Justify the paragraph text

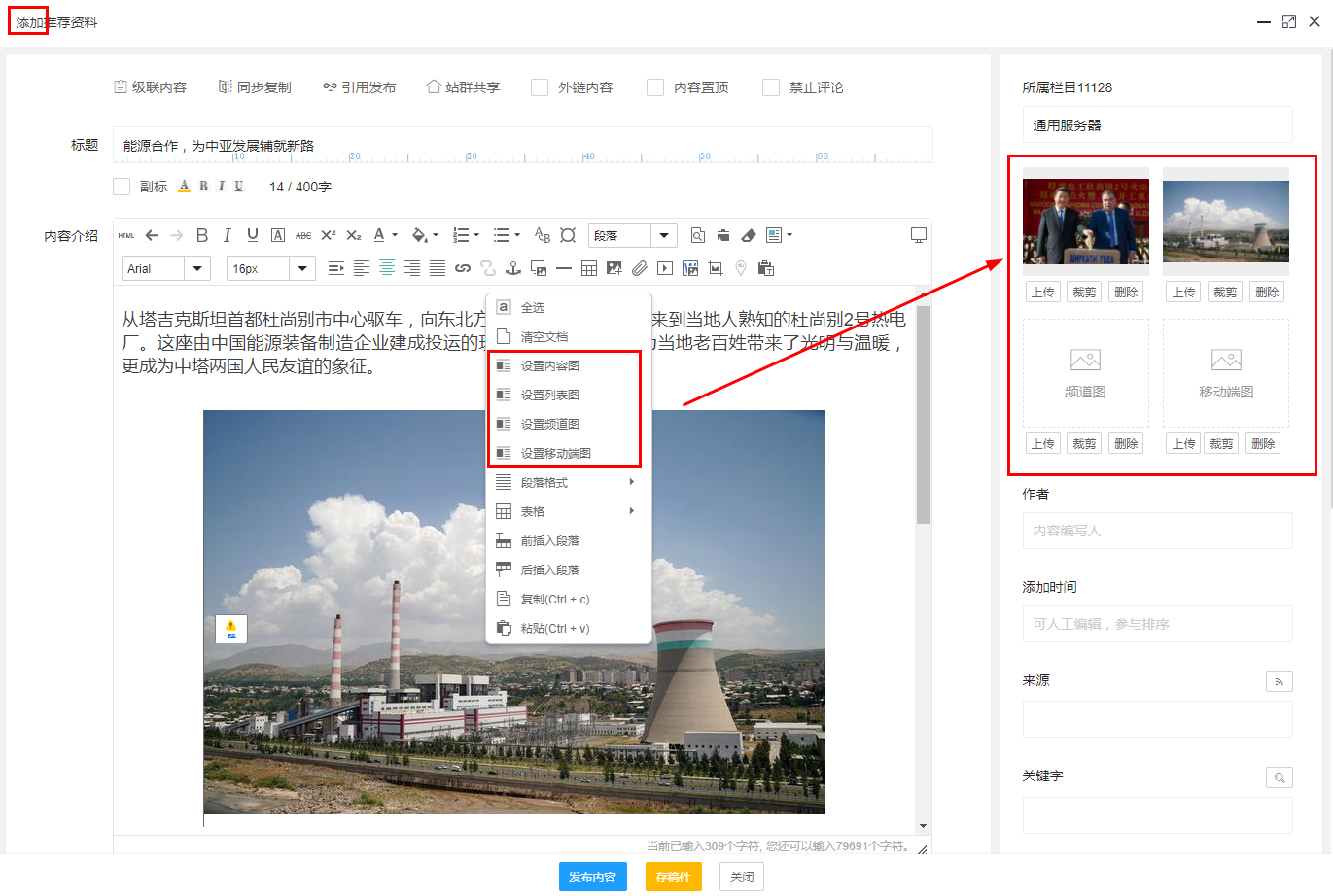438,268
